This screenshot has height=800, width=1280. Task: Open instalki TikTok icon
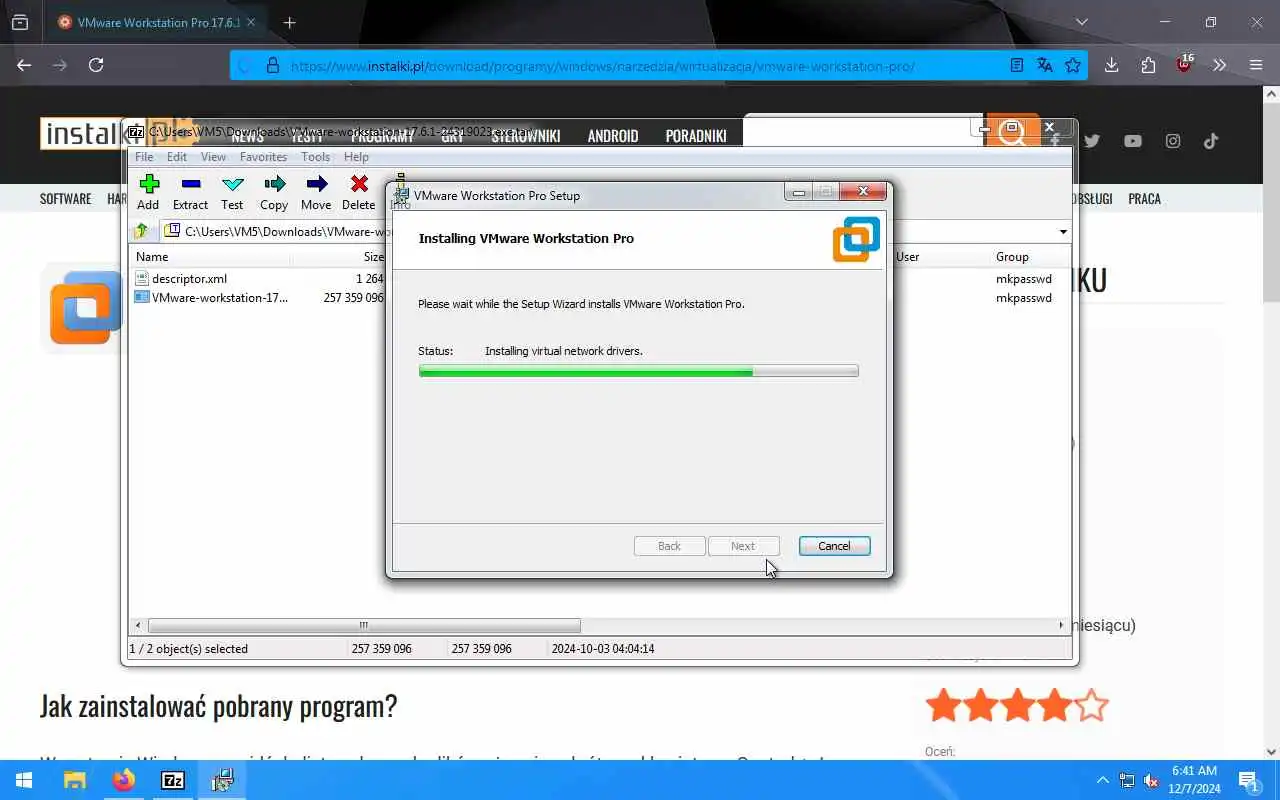point(1211,141)
